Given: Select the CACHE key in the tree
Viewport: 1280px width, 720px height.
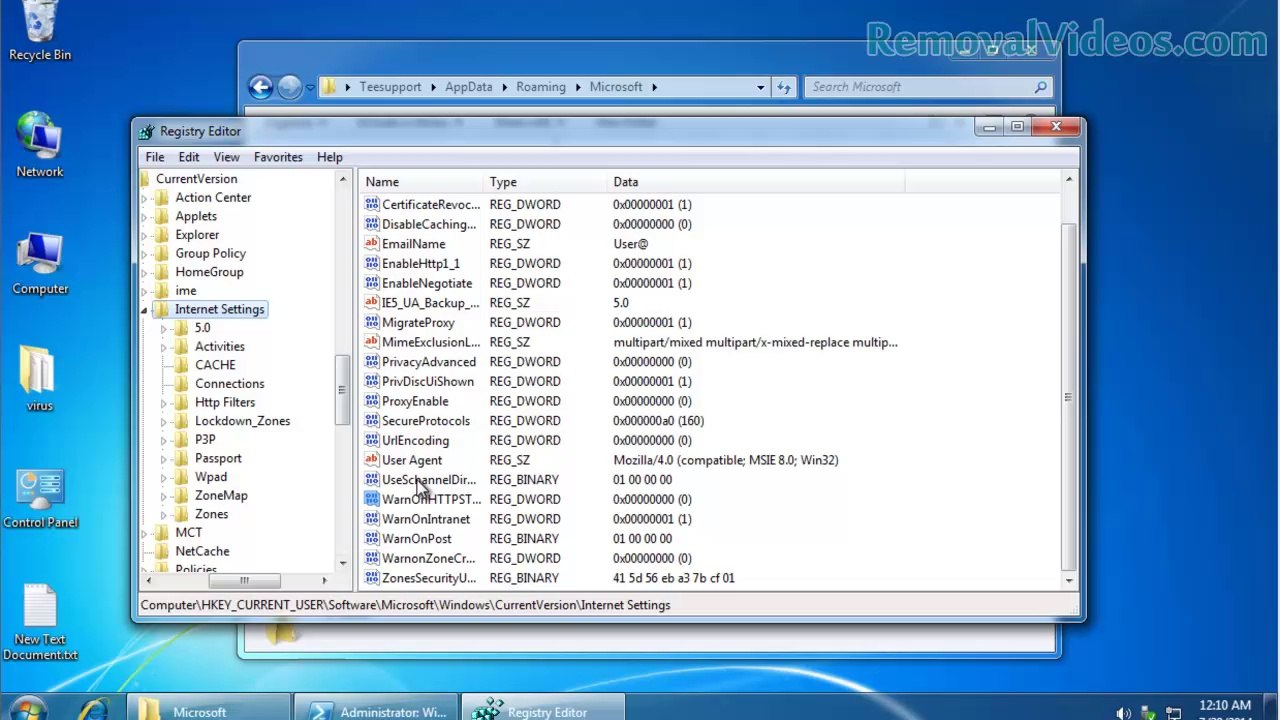Looking at the screenshot, I should pyautogui.click(x=215, y=365).
